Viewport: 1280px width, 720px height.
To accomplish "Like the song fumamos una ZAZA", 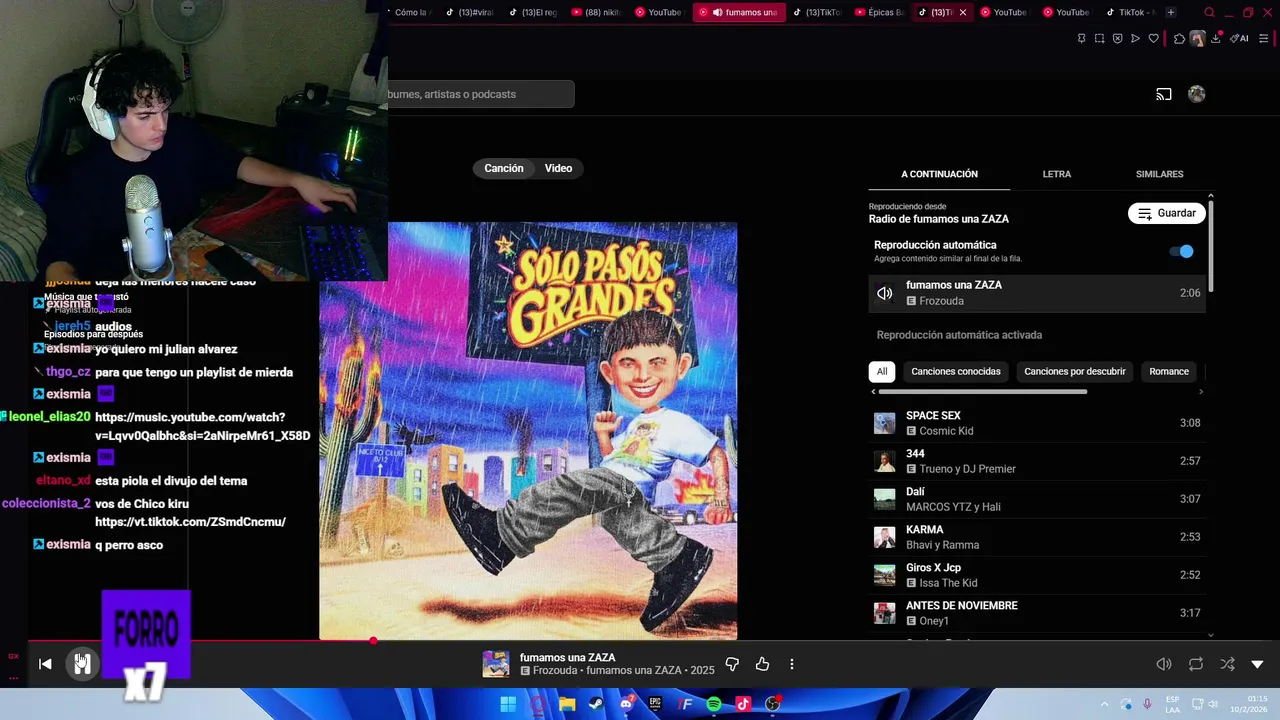I will [762, 664].
